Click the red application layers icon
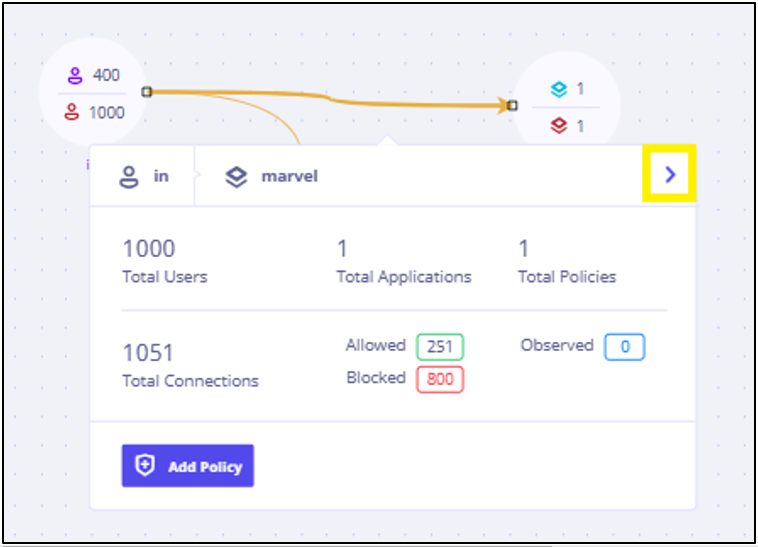758x547 pixels. (559, 126)
